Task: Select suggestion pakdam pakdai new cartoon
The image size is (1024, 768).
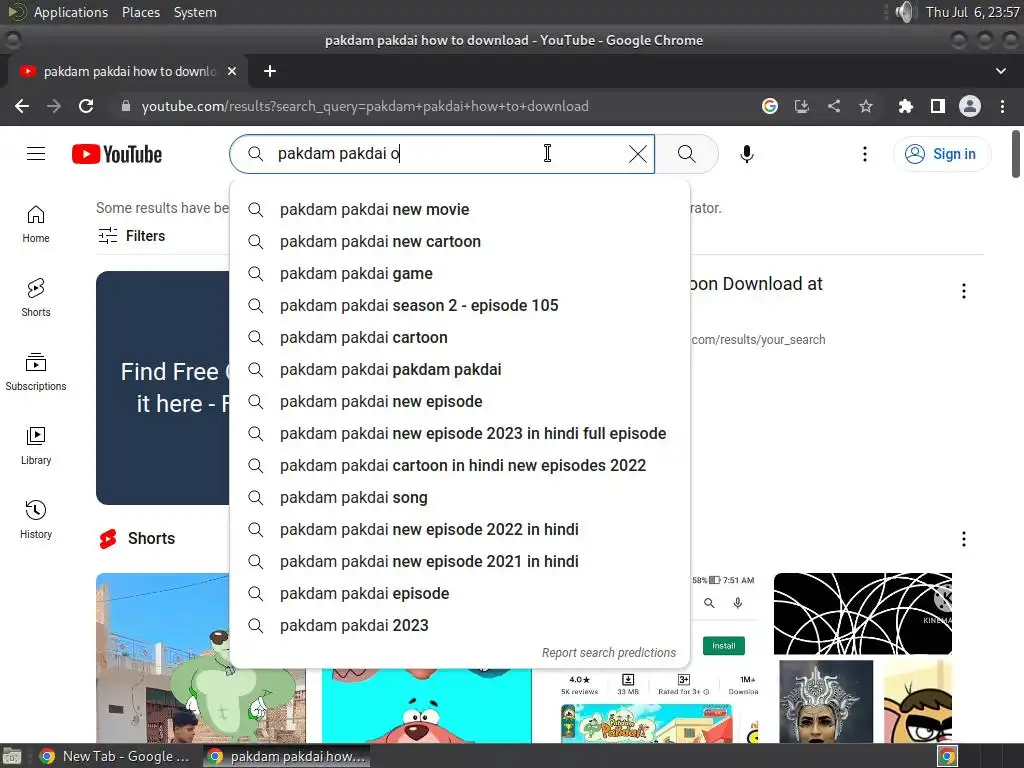Action: (460, 242)
